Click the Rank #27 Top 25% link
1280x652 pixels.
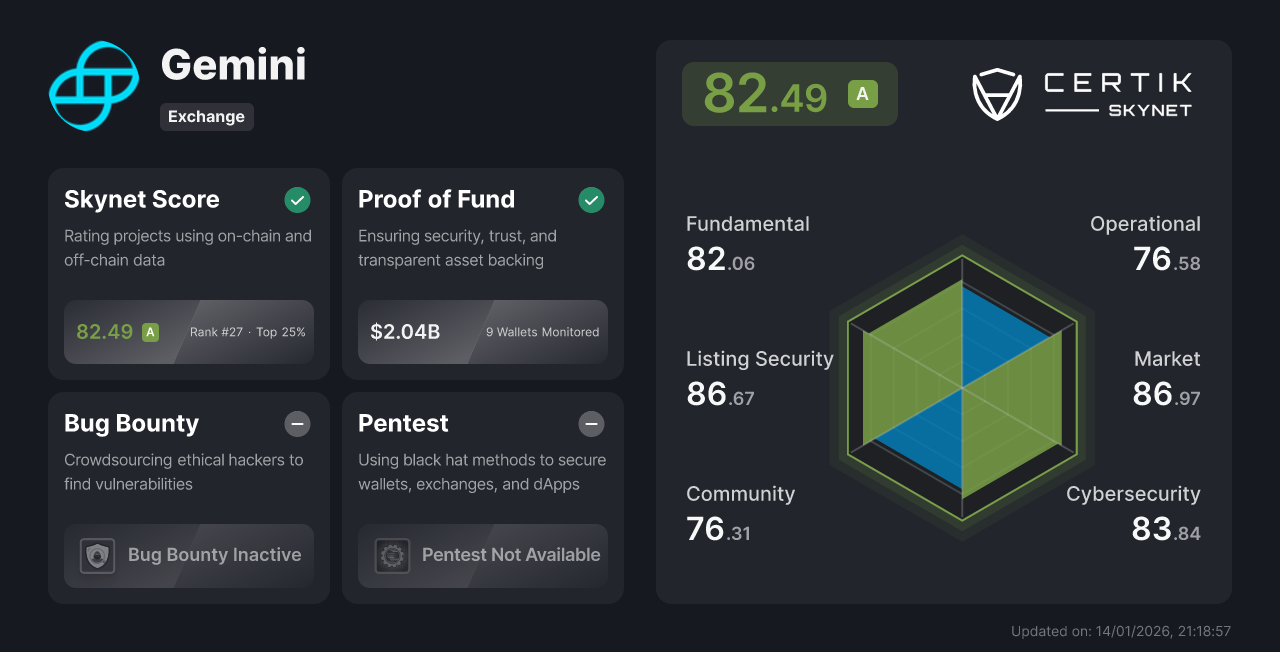click(x=246, y=332)
